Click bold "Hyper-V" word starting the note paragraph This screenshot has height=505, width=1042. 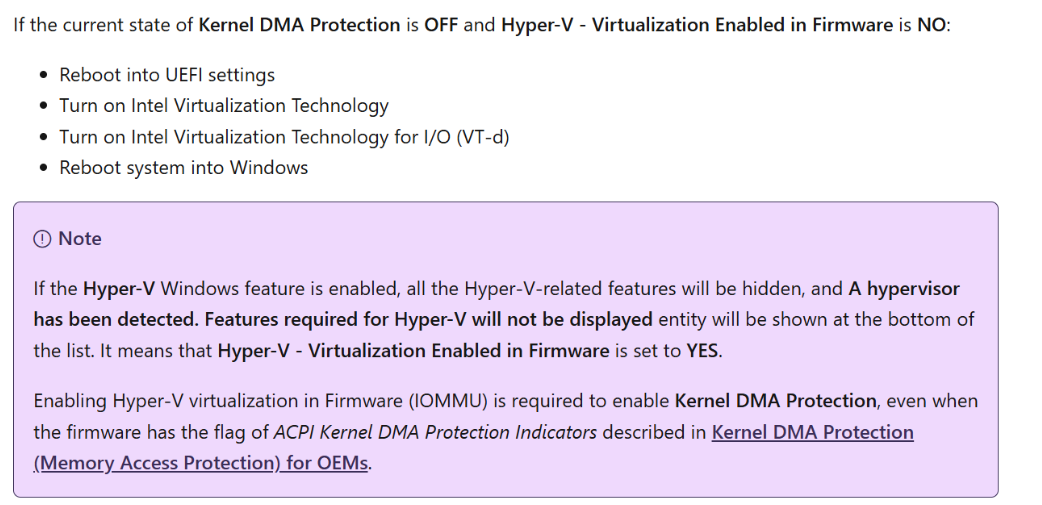[120, 289]
